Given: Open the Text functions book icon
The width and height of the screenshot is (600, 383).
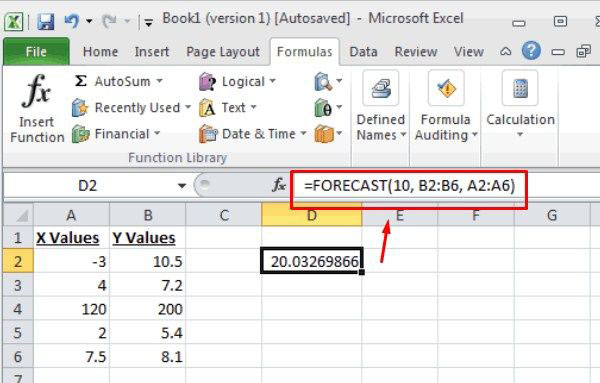Looking at the screenshot, I should (x=207, y=108).
